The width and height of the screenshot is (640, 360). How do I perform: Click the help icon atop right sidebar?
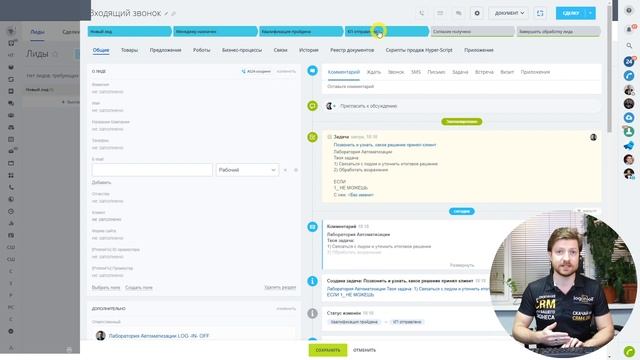pos(629,11)
